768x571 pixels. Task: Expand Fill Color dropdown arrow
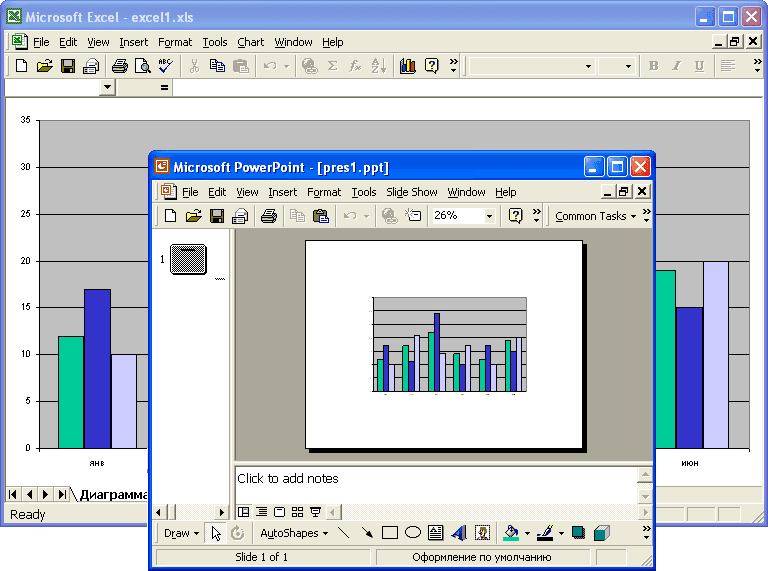coord(528,533)
